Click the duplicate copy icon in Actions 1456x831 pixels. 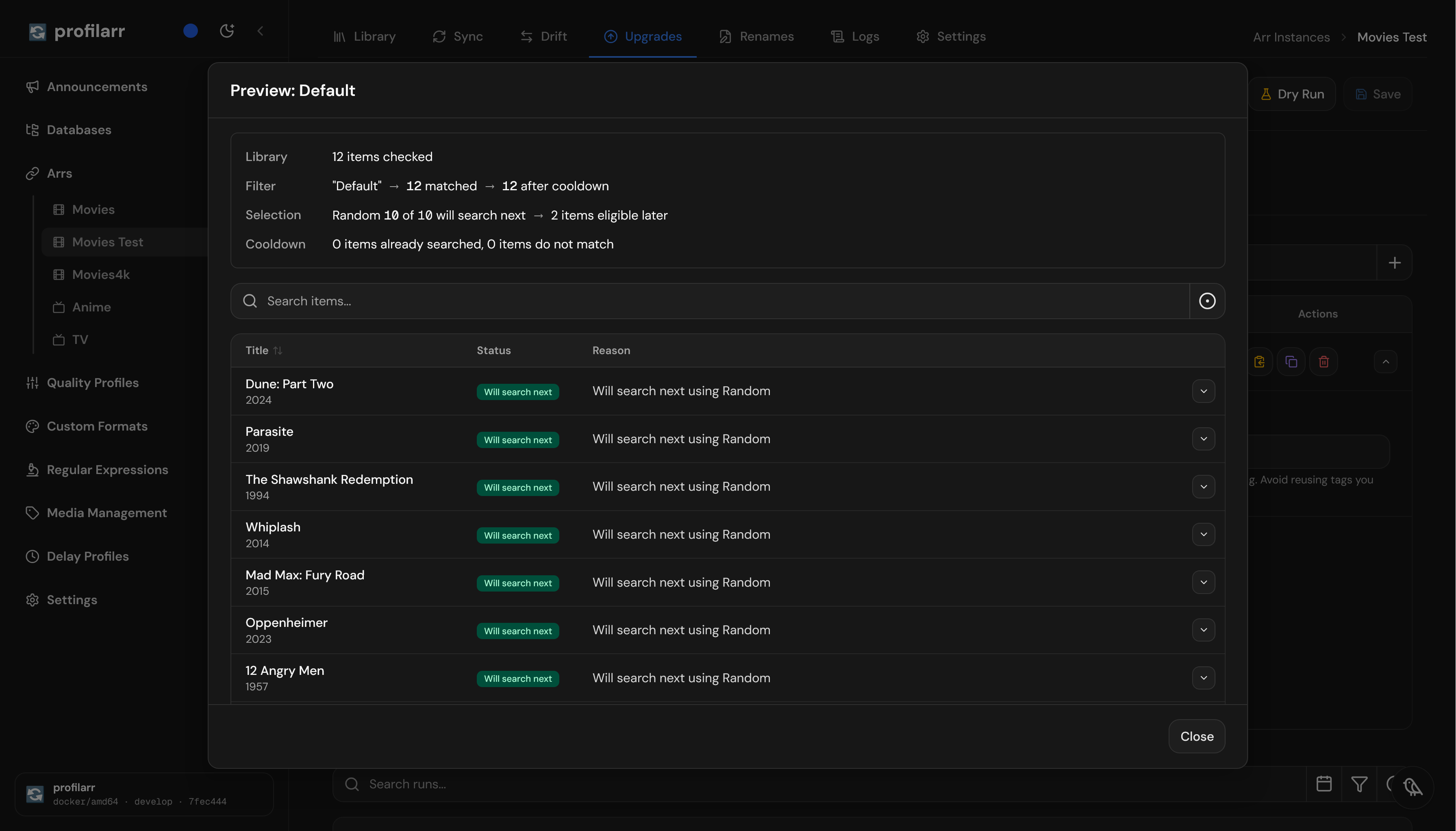click(x=1291, y=362)
